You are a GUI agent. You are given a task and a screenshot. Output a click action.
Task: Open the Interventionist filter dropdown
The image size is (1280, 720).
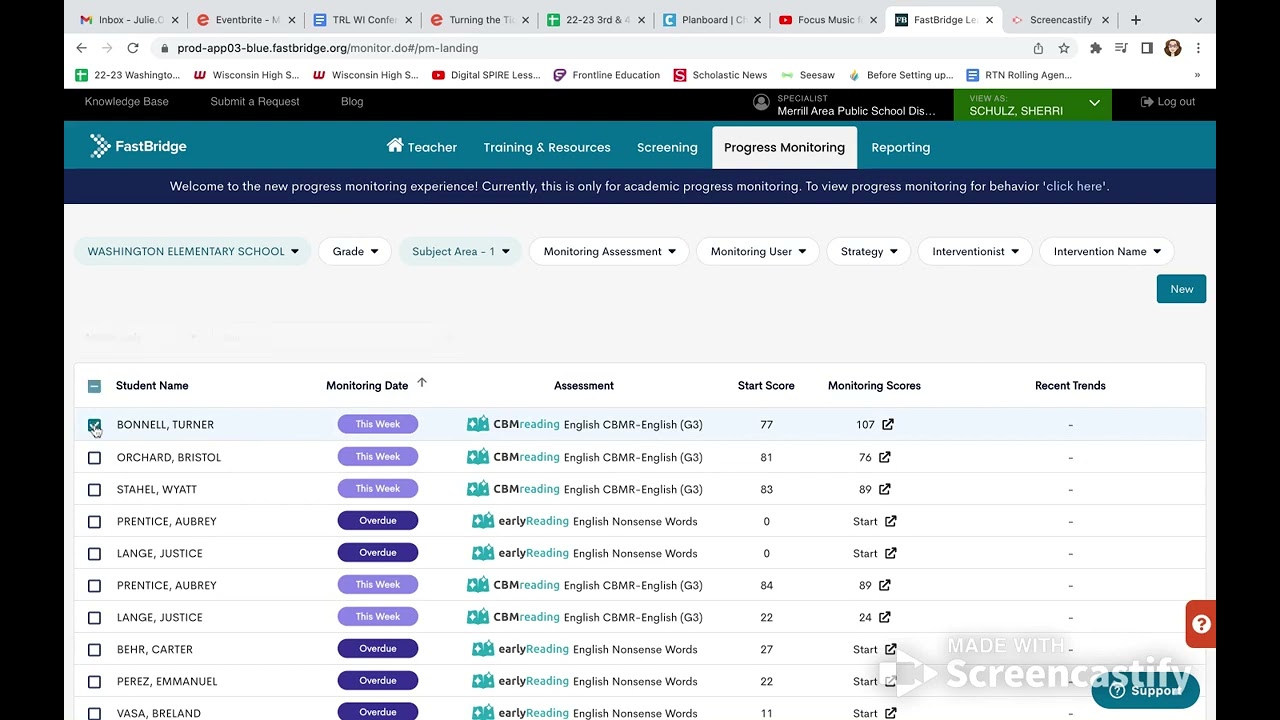(975, 251)
